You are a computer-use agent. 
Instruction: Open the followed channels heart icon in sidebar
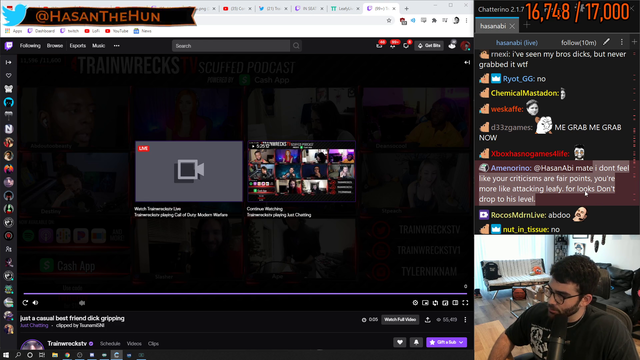coord(9,76)
